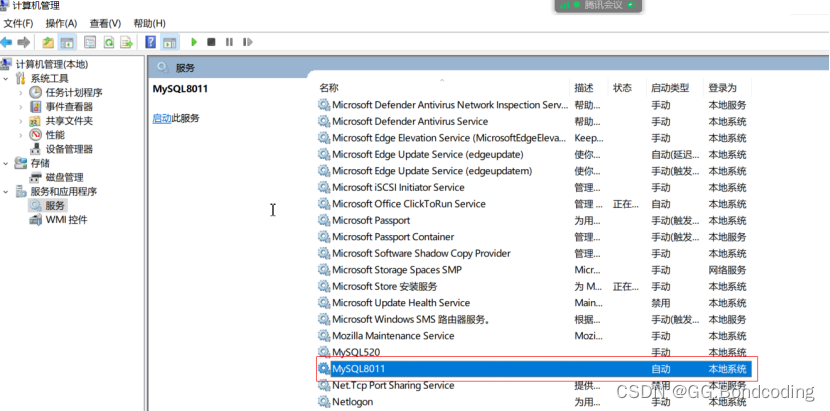The width and height of the screenshot is (830, 411).
Task: Open the 查看(V) menu
Action: pos(105,23)
